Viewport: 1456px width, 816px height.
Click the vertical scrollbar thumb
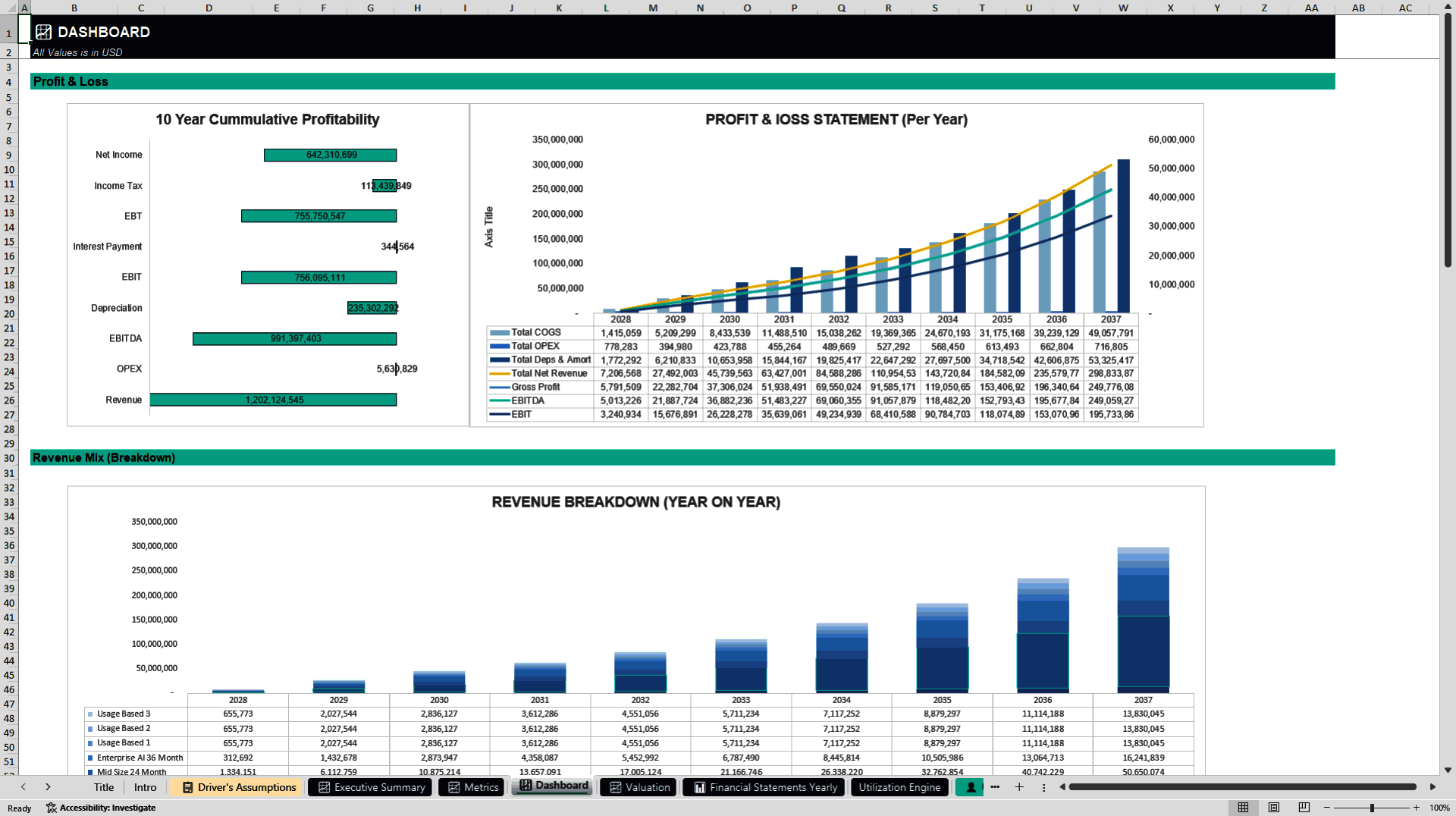[x=1448, y=140]
